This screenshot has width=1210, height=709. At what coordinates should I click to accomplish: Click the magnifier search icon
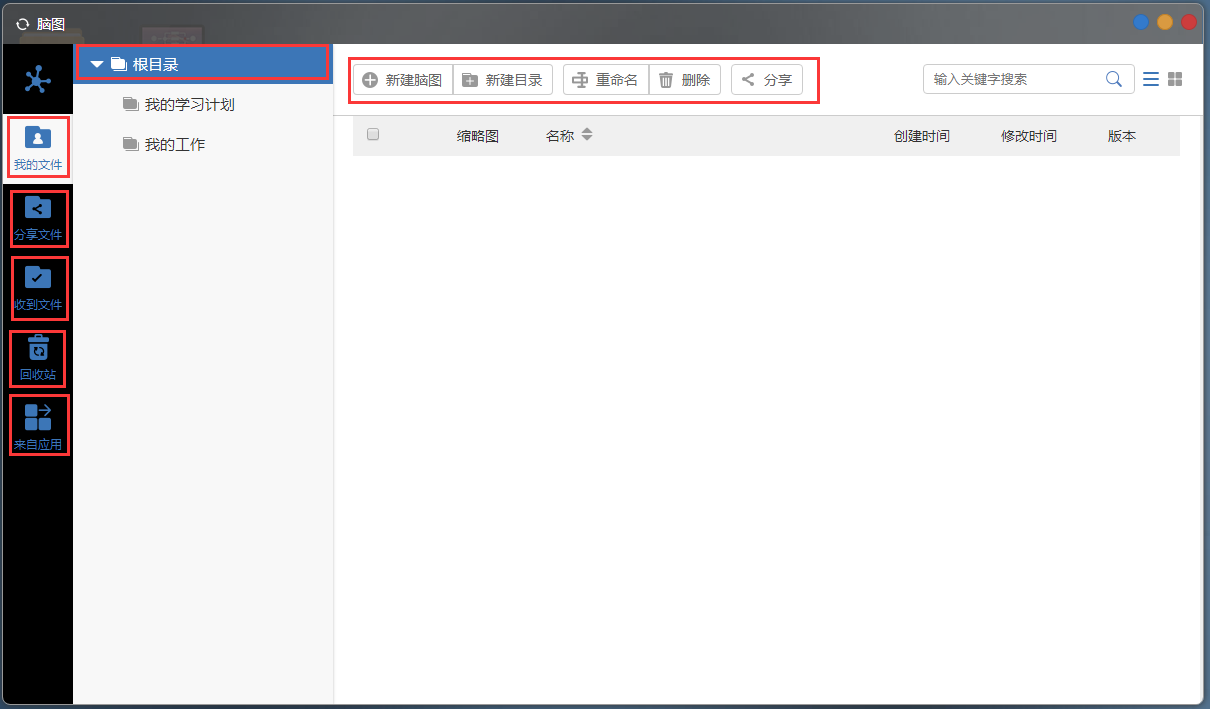1114,79
